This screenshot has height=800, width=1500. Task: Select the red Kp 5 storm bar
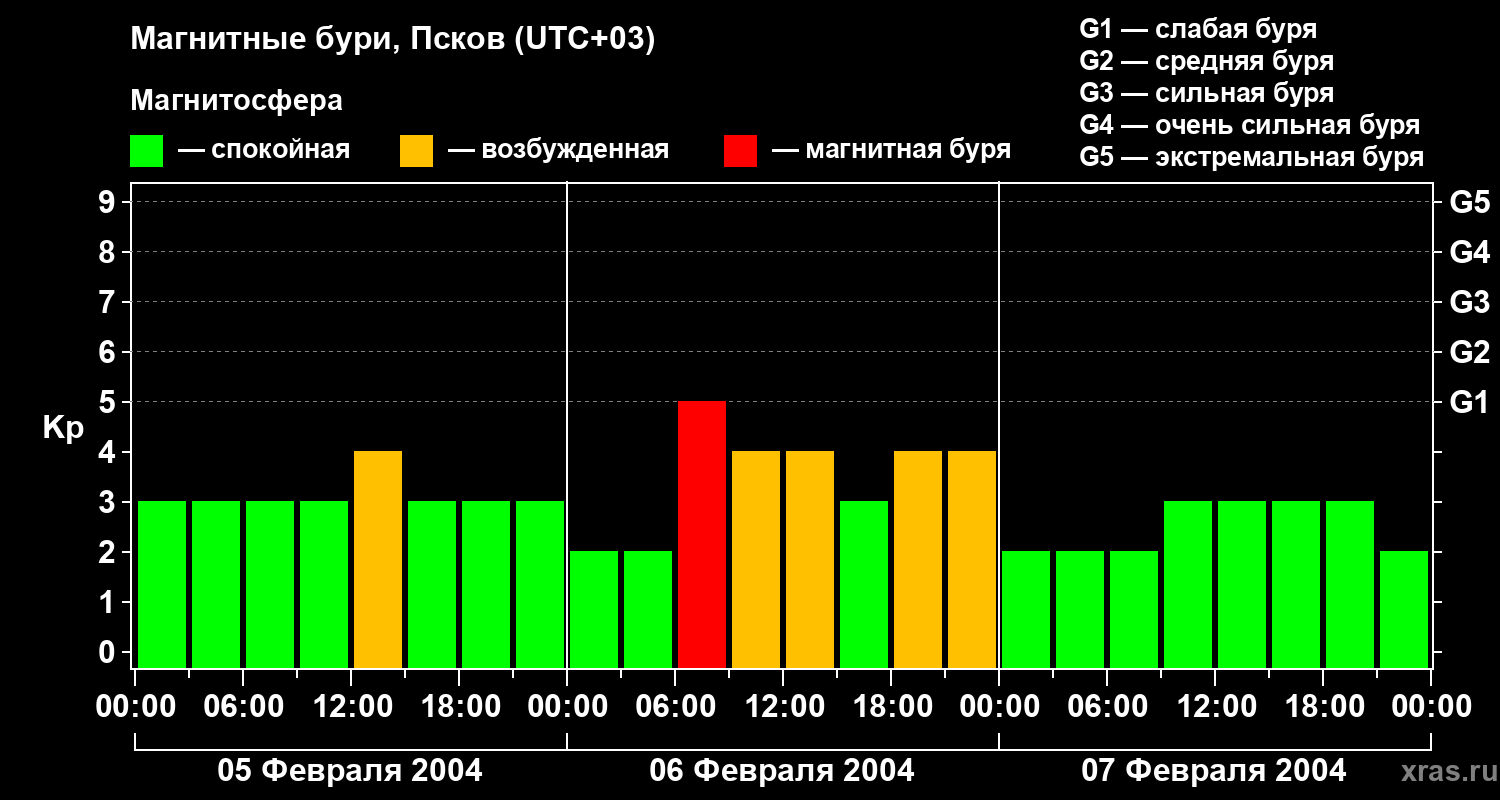(x=702, y=534)
